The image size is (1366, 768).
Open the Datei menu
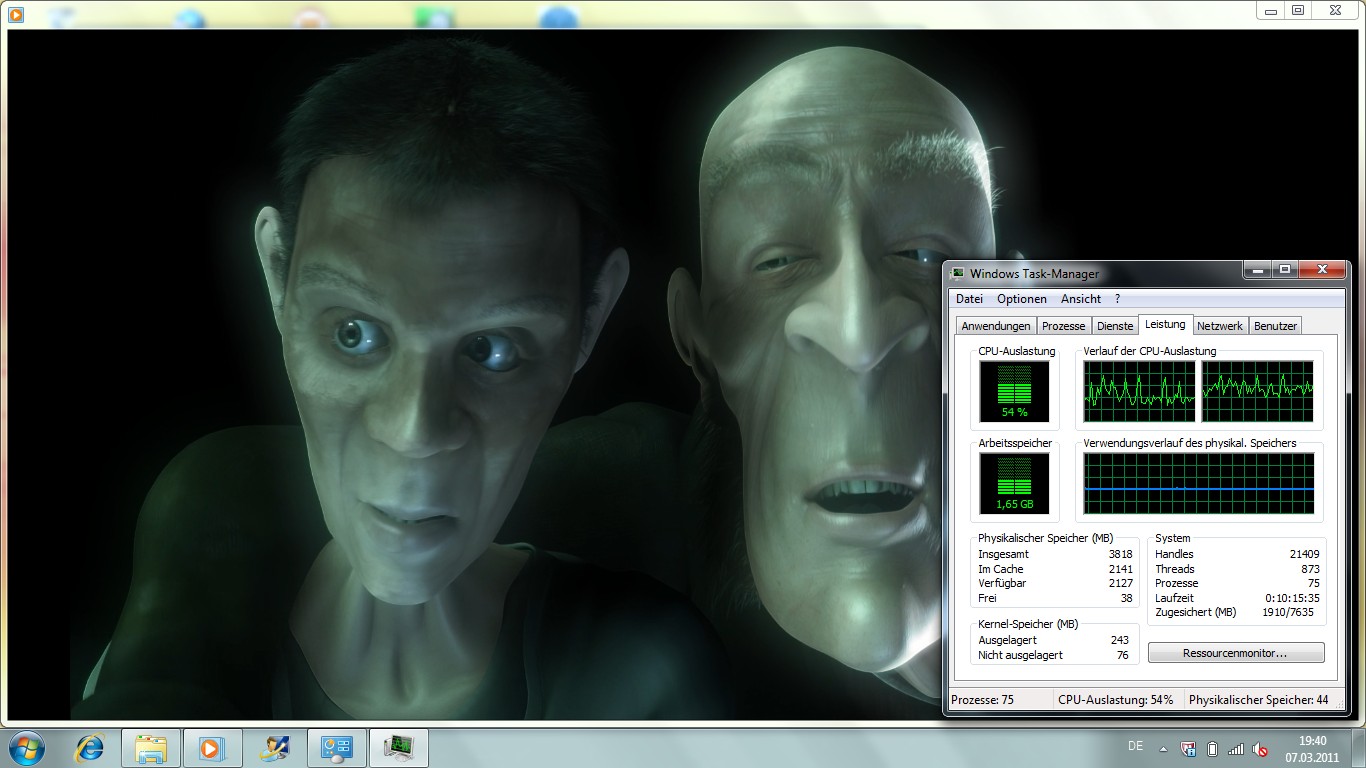click(969, 299)
